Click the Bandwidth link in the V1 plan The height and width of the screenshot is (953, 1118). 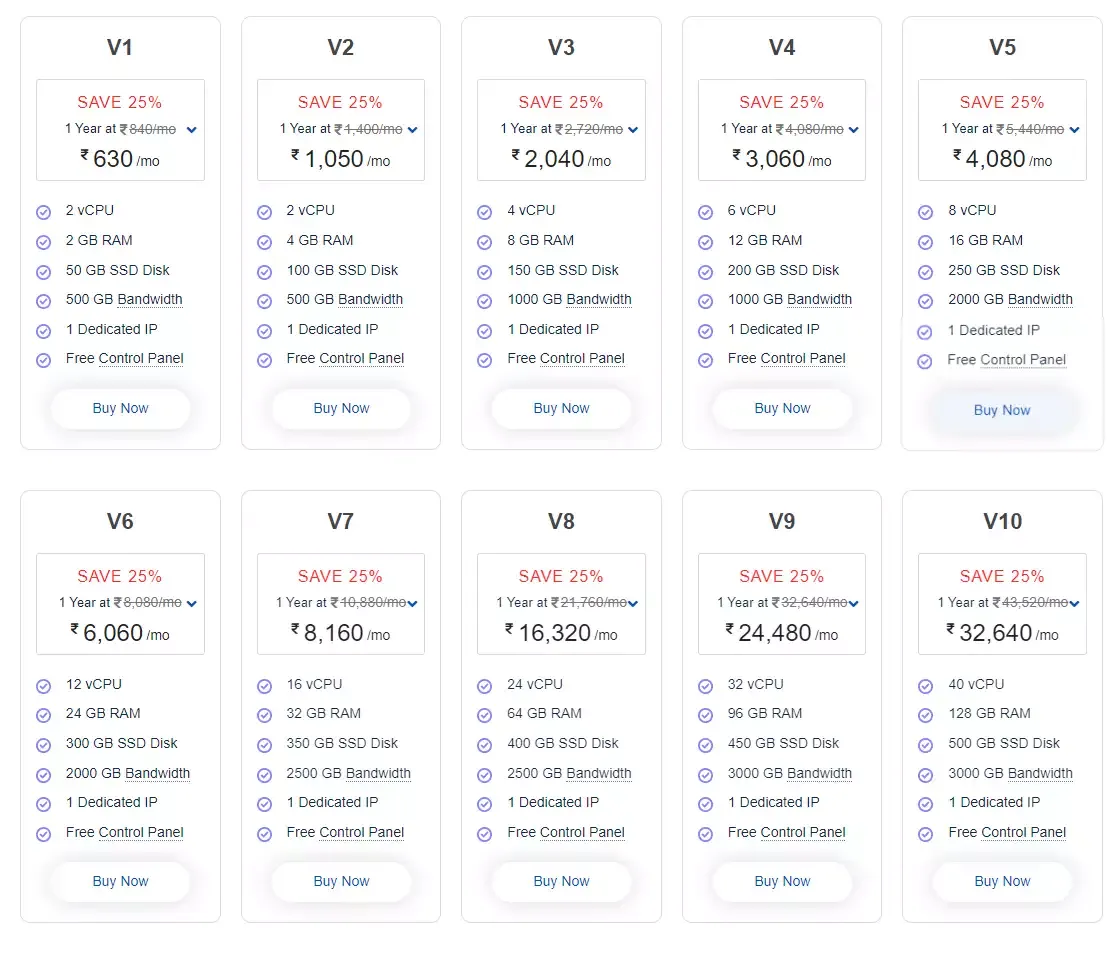150,299
